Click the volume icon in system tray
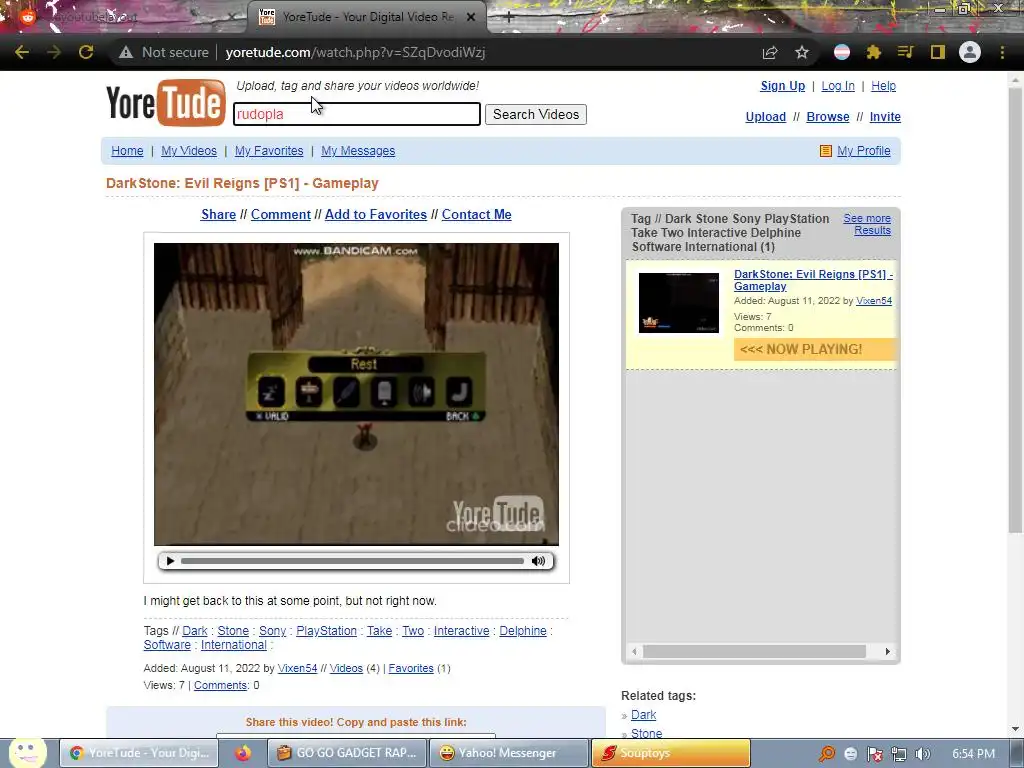The height and width of the screenshot is (768, 1024). click(923, 754)
